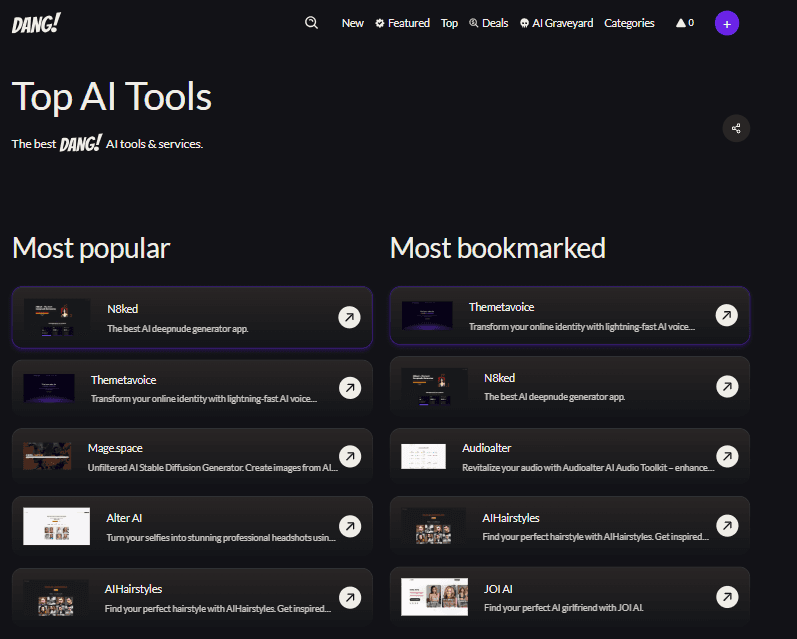Click the arrow icon on Mage.space card

click(350, 457)
